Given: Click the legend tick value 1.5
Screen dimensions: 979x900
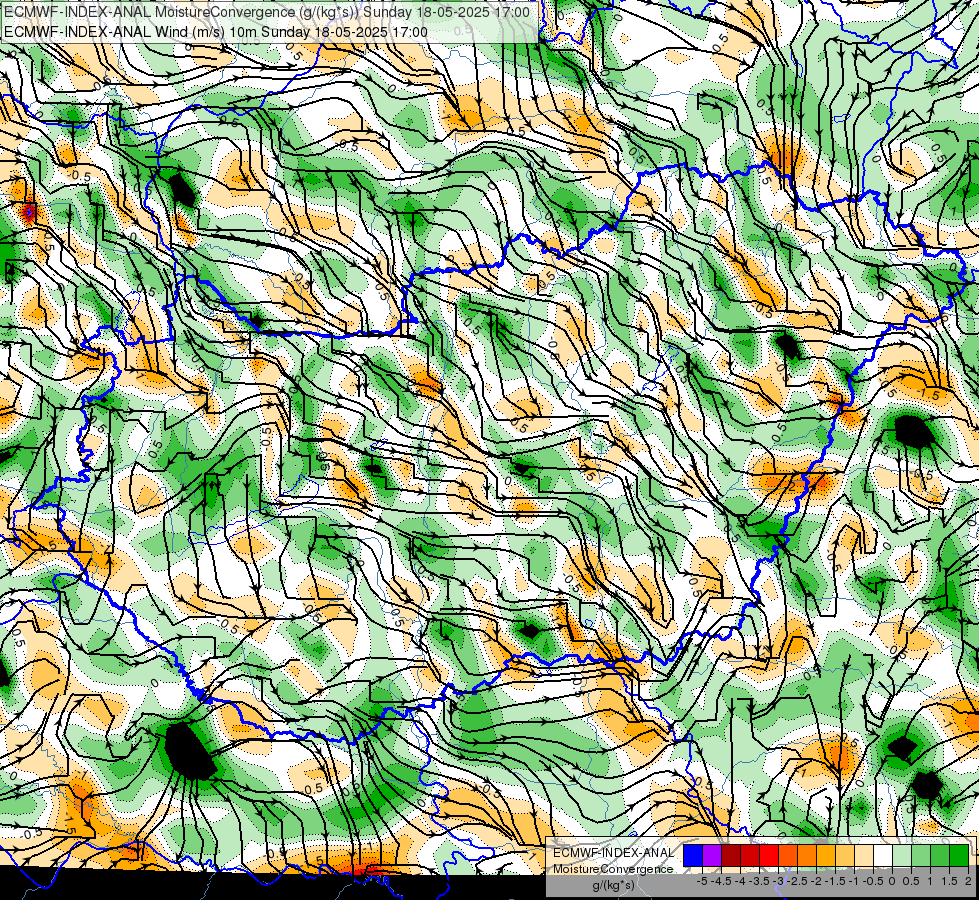Looking at the screenshot, I should coord(950,881).
